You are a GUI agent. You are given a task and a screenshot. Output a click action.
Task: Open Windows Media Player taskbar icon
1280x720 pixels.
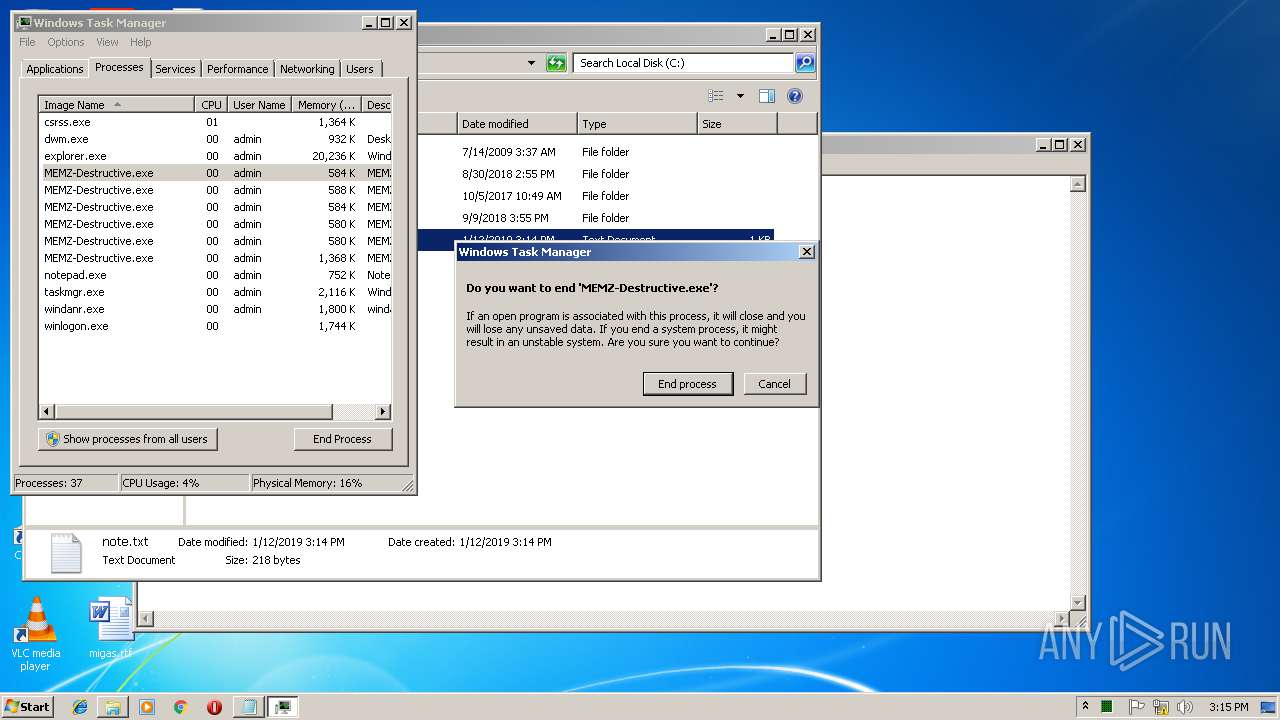pos(147,707)
